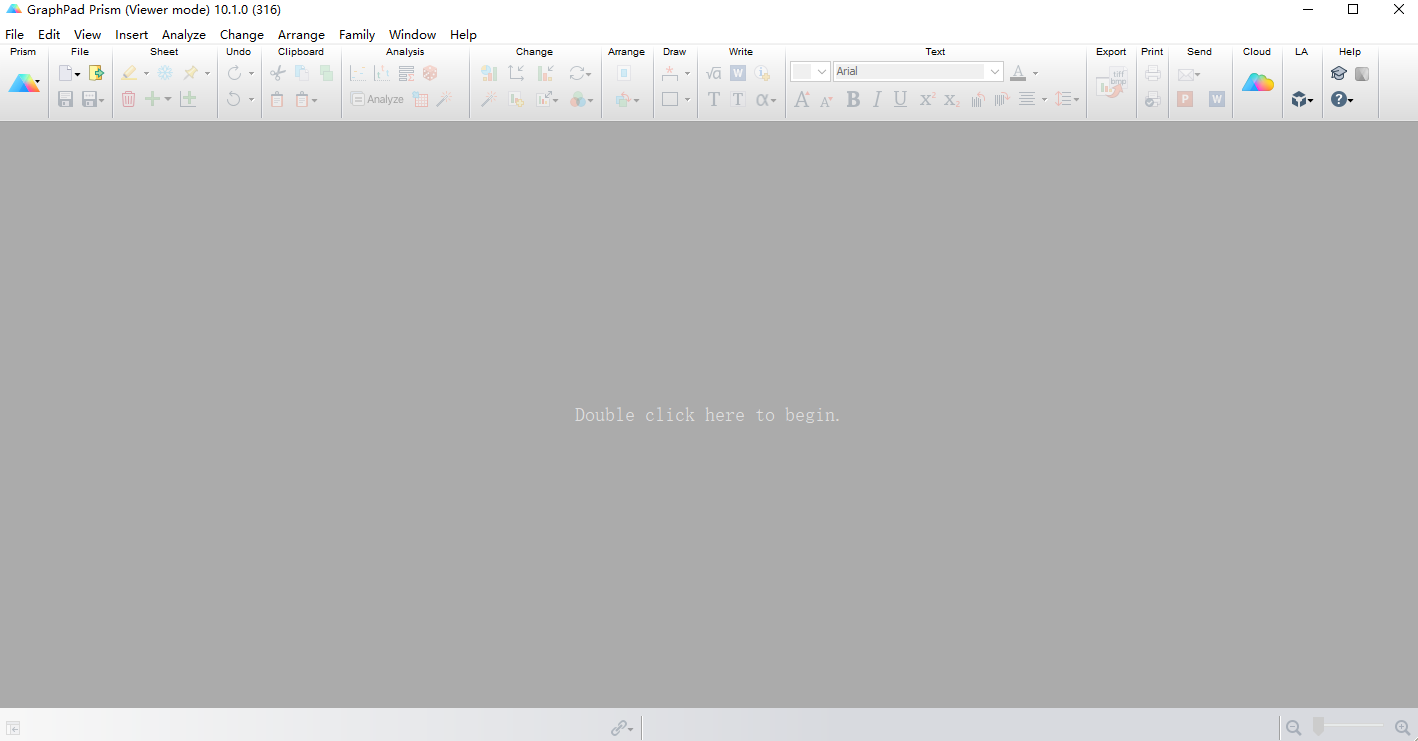Toggle Bold text formatting
Viewport: 1418px width, 741px height.
pyautogui.click(x=852, y=99)
